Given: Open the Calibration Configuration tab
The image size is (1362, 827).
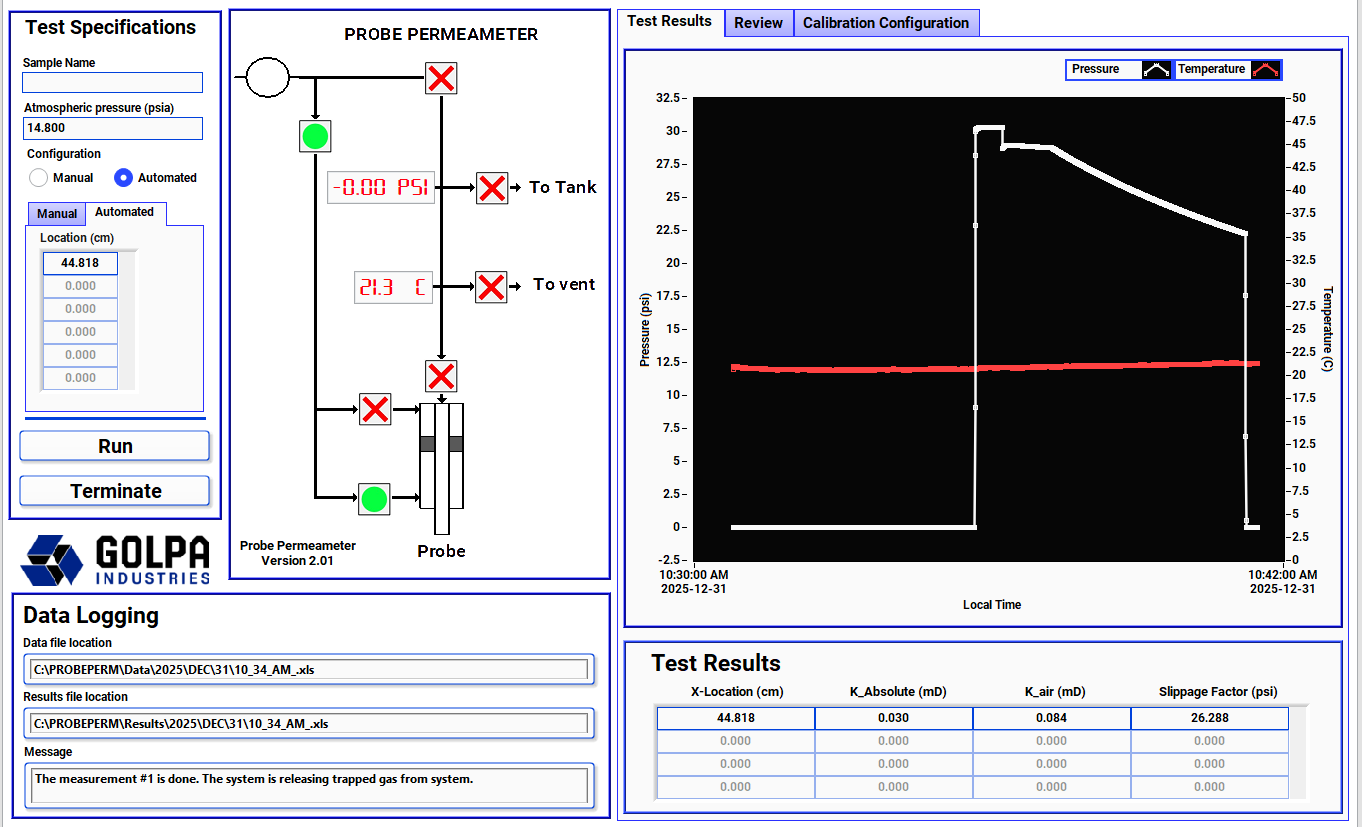Looking at the screenshot, I should (x=885, y=23).
